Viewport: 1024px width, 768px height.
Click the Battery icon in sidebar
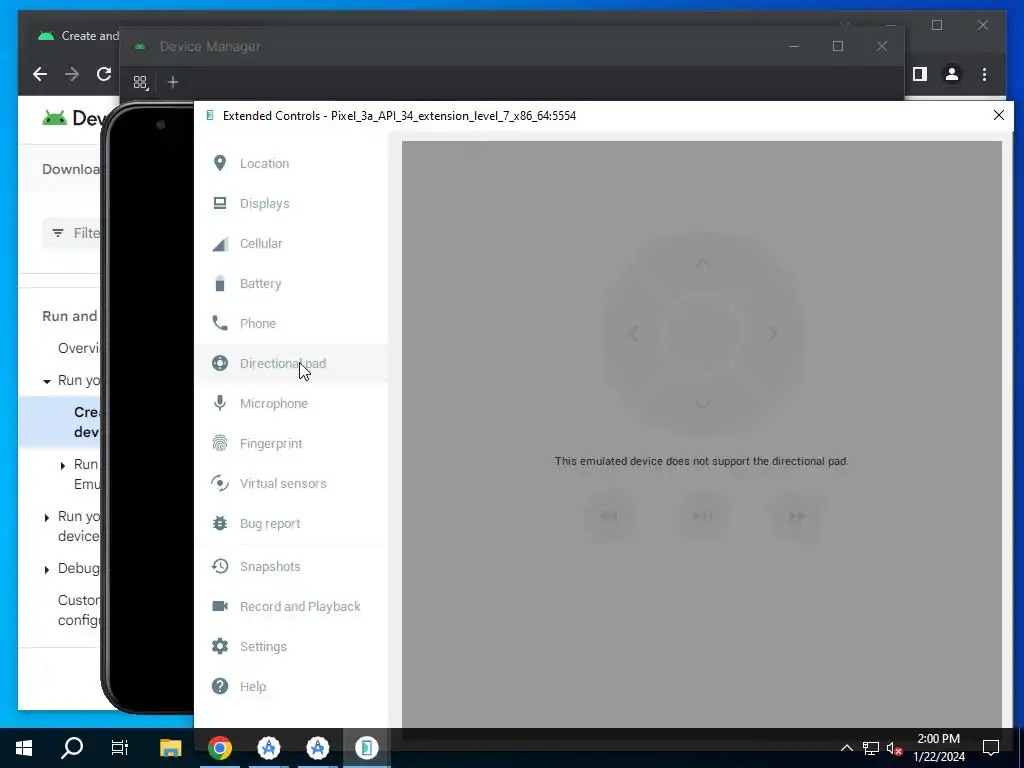(x=220, y=283)
